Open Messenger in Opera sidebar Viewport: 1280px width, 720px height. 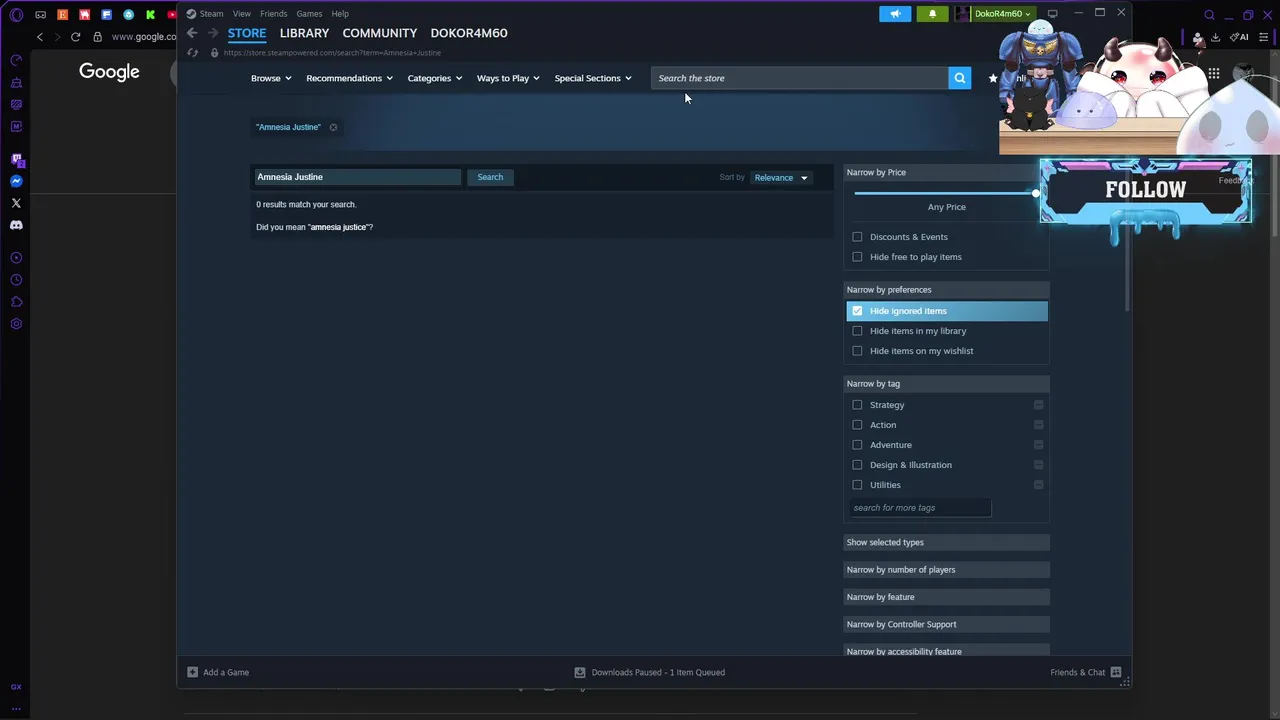(16, 181)
